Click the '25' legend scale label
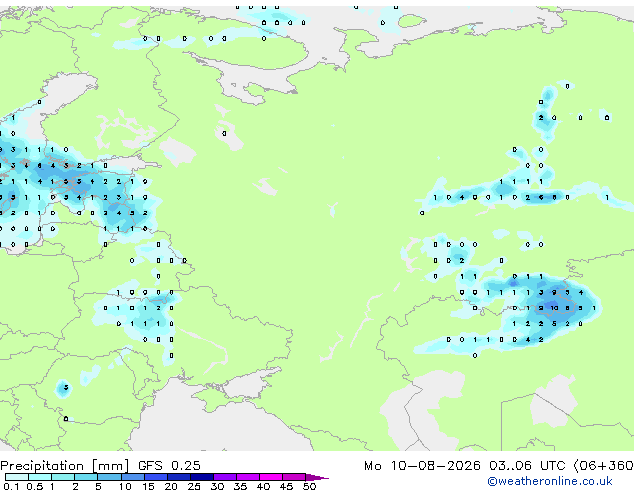This screenshot has height=490, width=634. click(194, 486)
